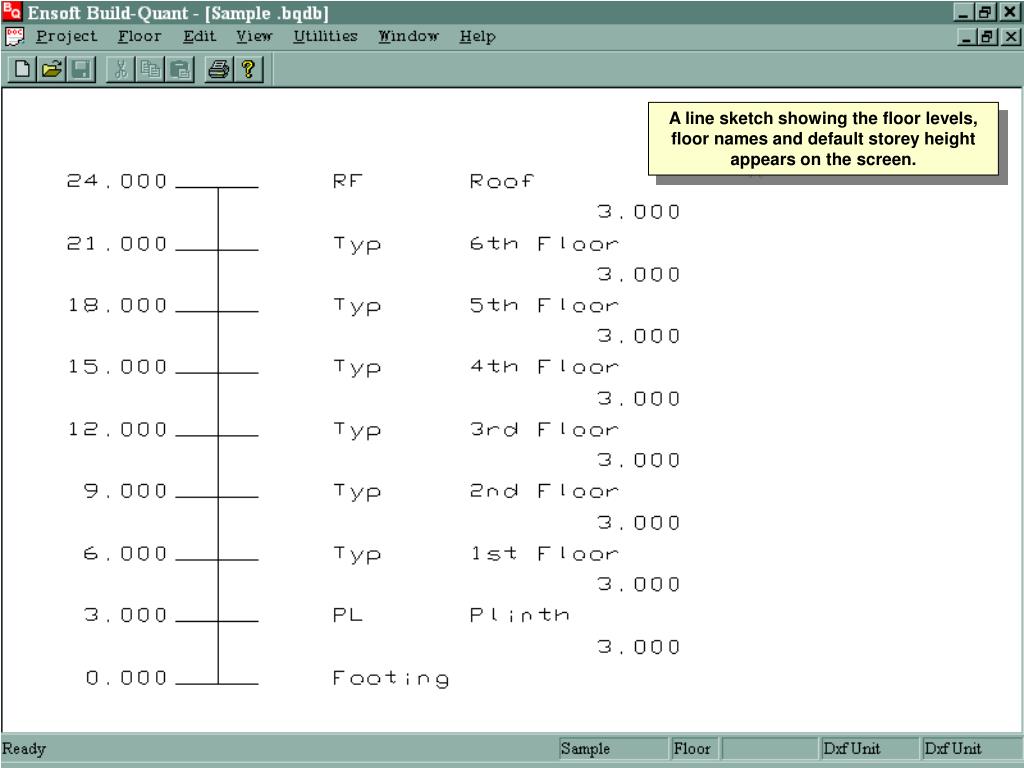Select the Roof floor name
Screen dimensions: 1024x768
pyautogui.click(x=502, y=181)
